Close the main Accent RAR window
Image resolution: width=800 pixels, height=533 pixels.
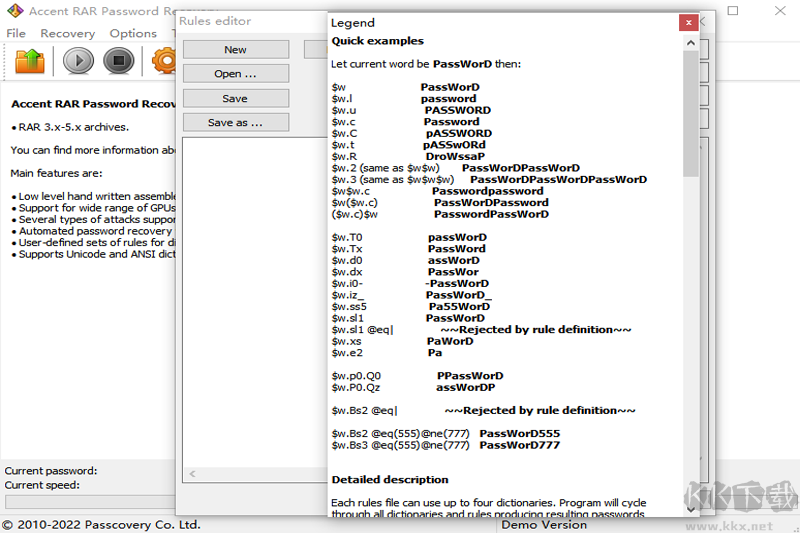tap(778, 11)
